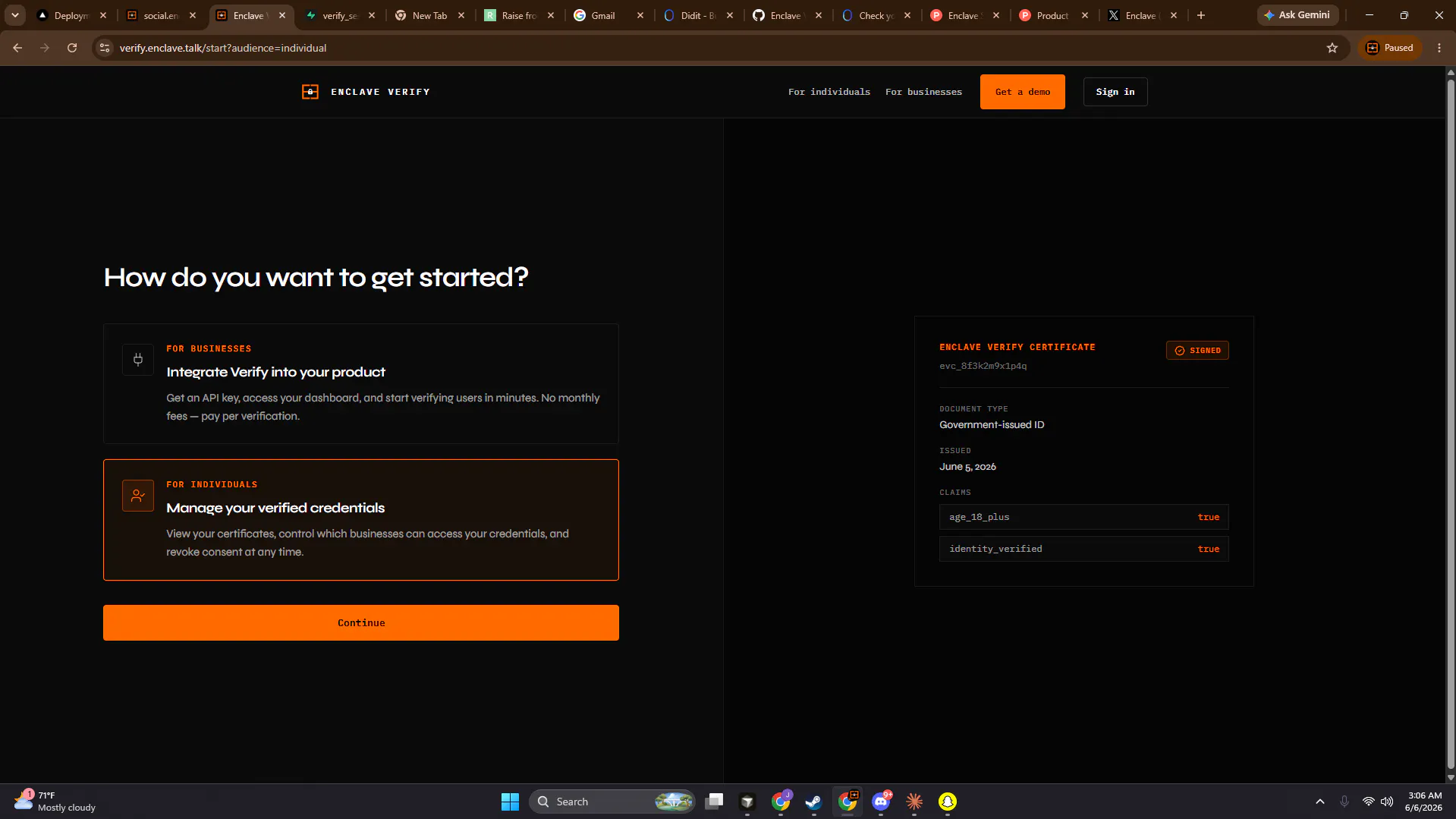
Task: Switch to the social.enclave browser tab
Action: click(161, 15)
